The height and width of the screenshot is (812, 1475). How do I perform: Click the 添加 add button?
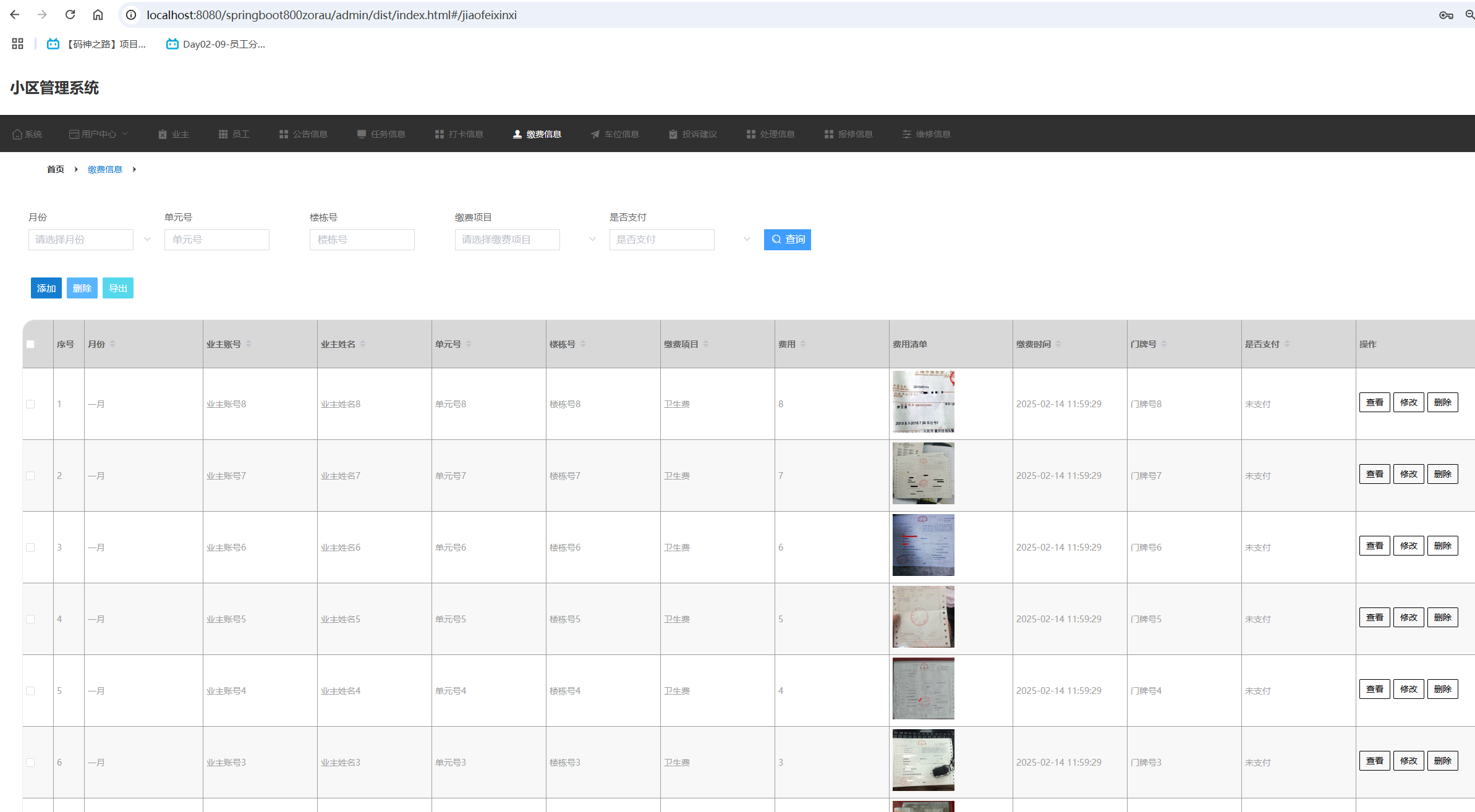pyautogui.click(x=46, y=288)
